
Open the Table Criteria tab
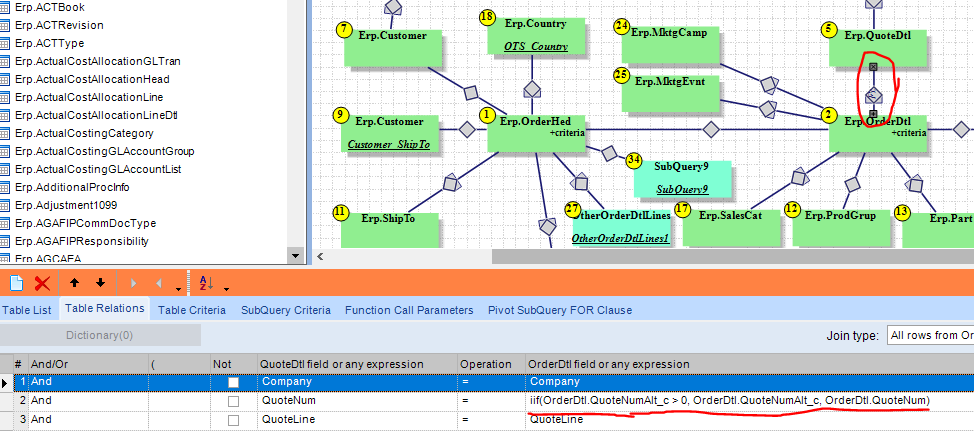coord(192,310)
